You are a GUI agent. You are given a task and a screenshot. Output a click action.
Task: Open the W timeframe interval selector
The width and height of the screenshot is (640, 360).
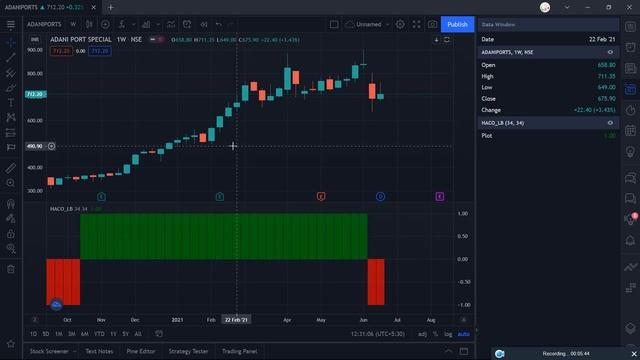73,24
